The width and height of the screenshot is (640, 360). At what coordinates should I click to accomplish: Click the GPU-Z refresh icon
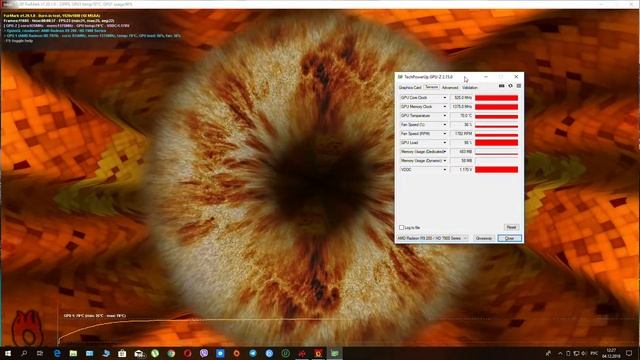pyautogui.click(x=510, y=86)
